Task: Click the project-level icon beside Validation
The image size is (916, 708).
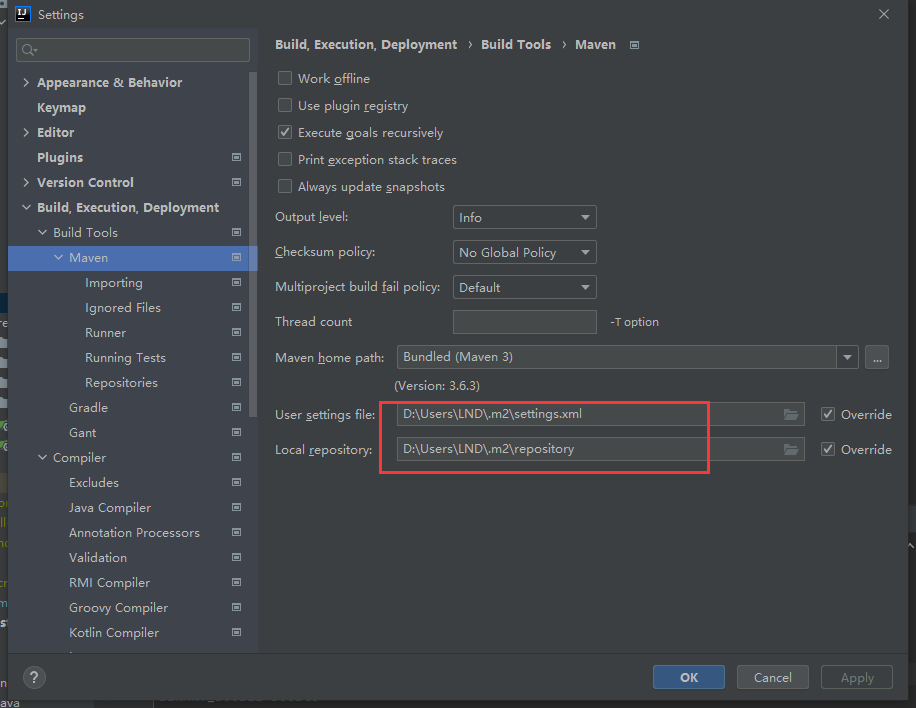Action: (237, 557)
